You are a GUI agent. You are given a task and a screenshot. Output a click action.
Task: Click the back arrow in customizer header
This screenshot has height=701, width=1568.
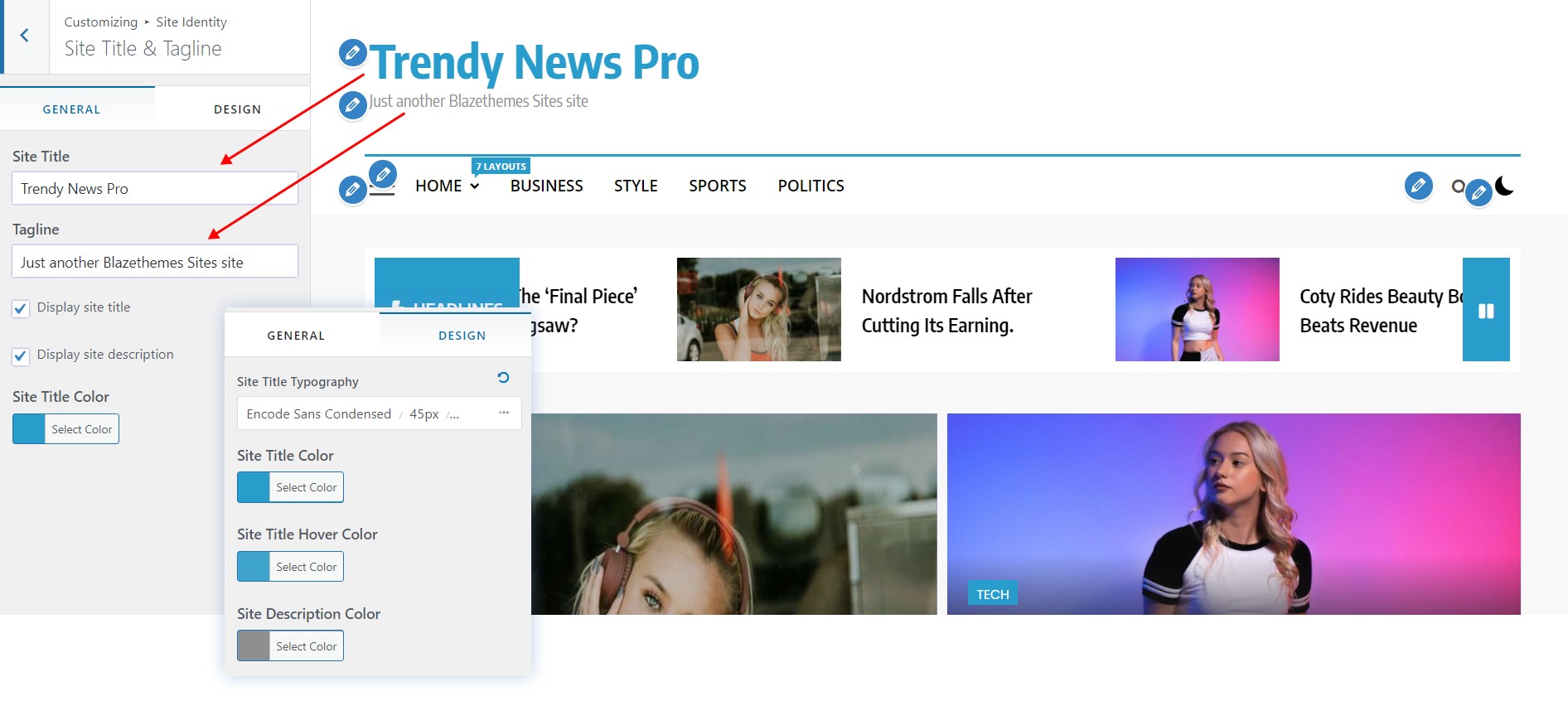[25, 36]
